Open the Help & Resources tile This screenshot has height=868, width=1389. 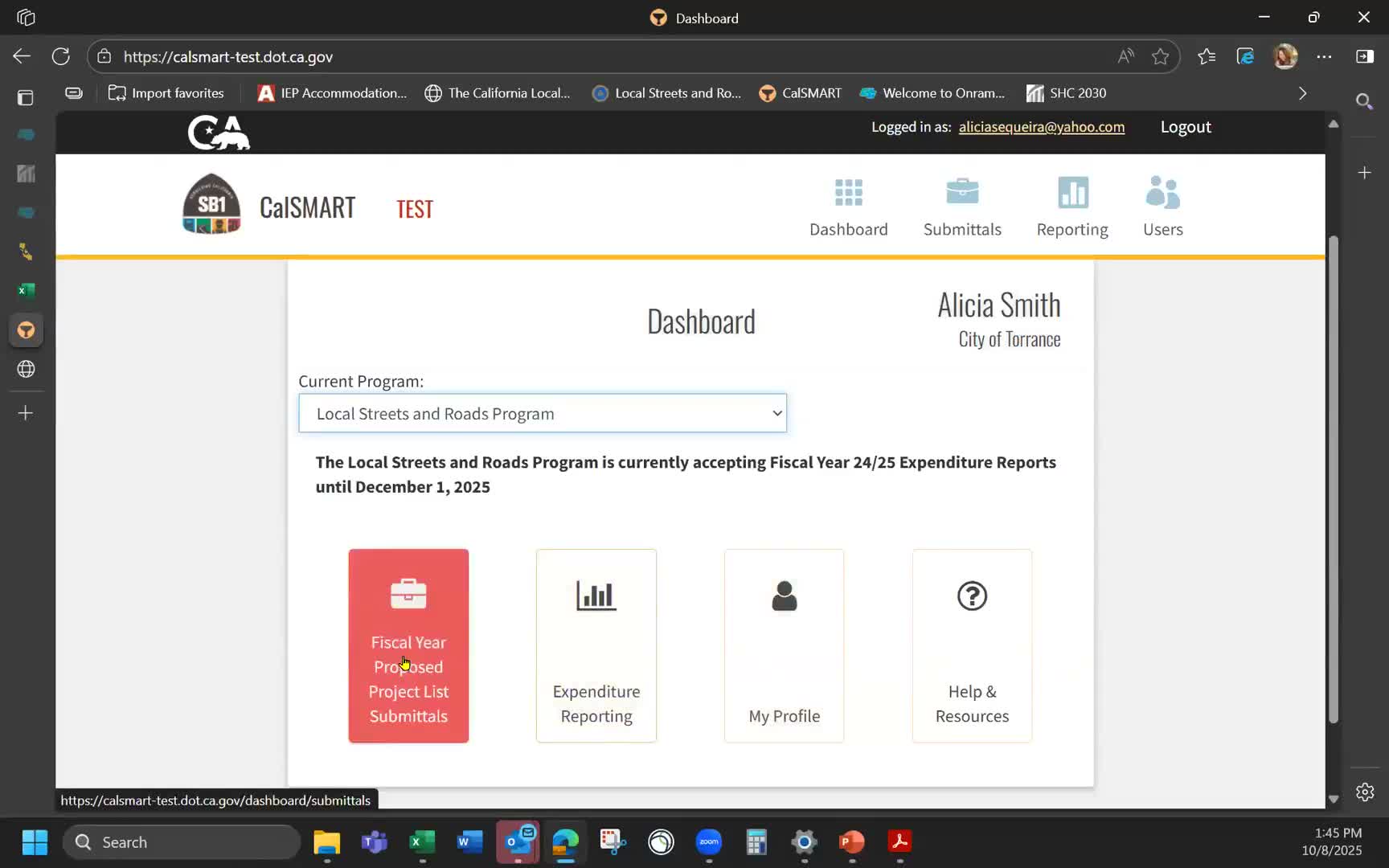coord(972,645)
